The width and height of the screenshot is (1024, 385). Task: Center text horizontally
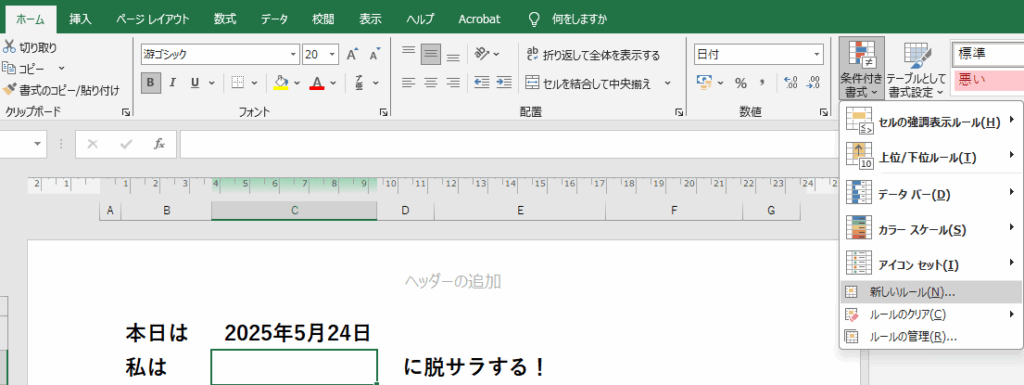[x=431, y=83]
